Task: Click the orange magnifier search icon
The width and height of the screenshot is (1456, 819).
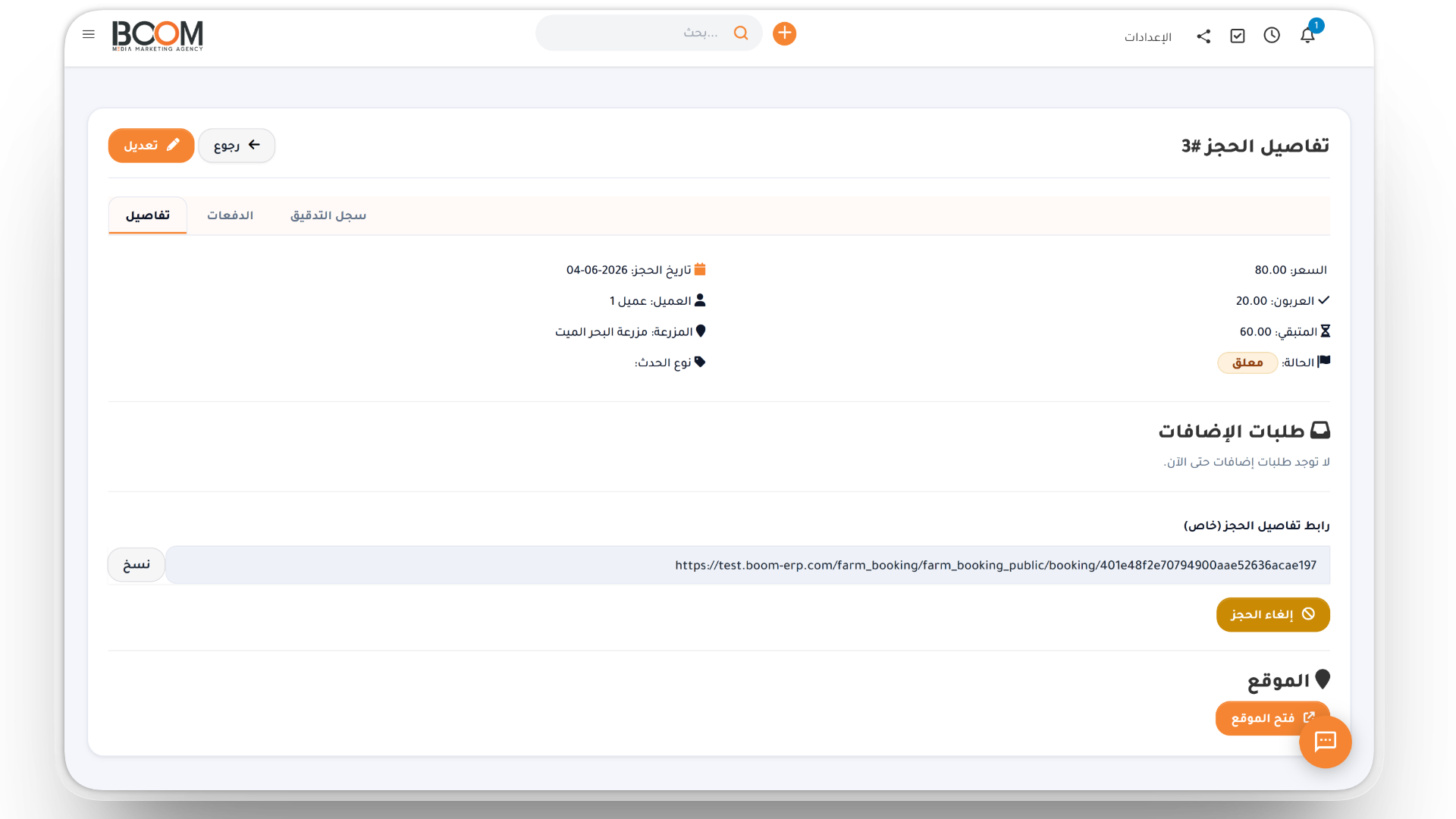Action: point(741,33)
